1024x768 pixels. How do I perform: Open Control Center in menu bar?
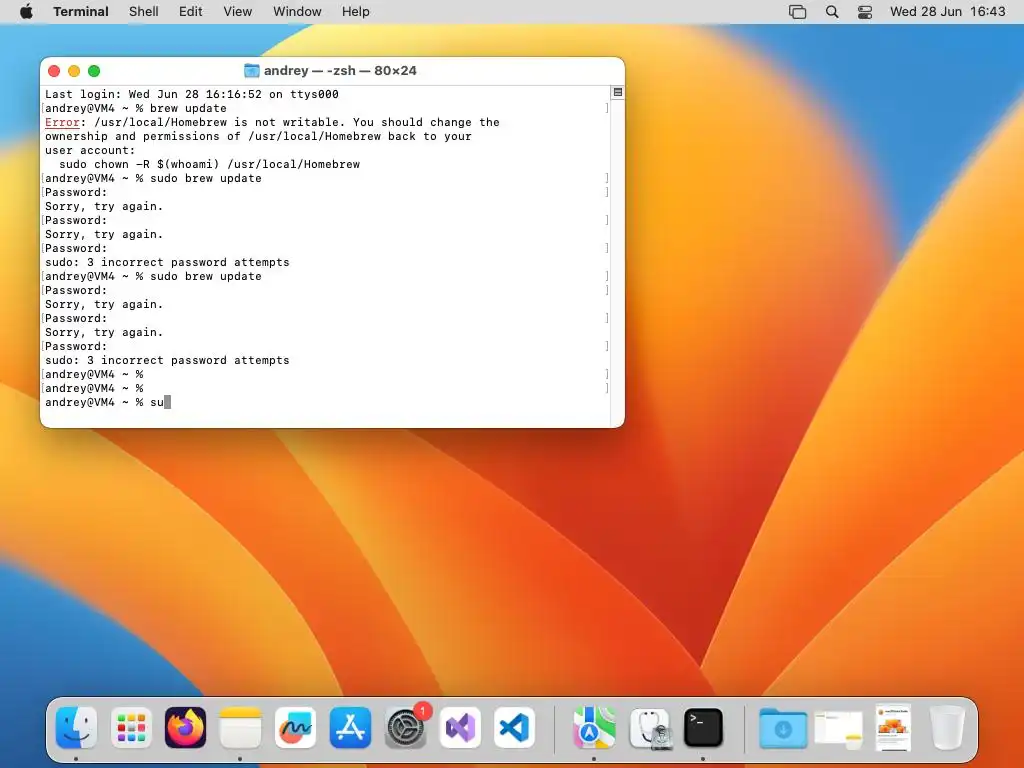(865, 12)
